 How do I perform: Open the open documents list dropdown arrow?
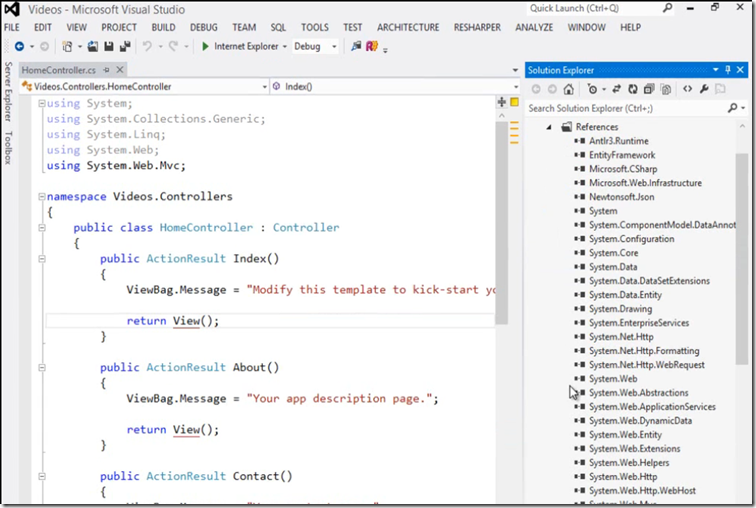tap(515, 70)
